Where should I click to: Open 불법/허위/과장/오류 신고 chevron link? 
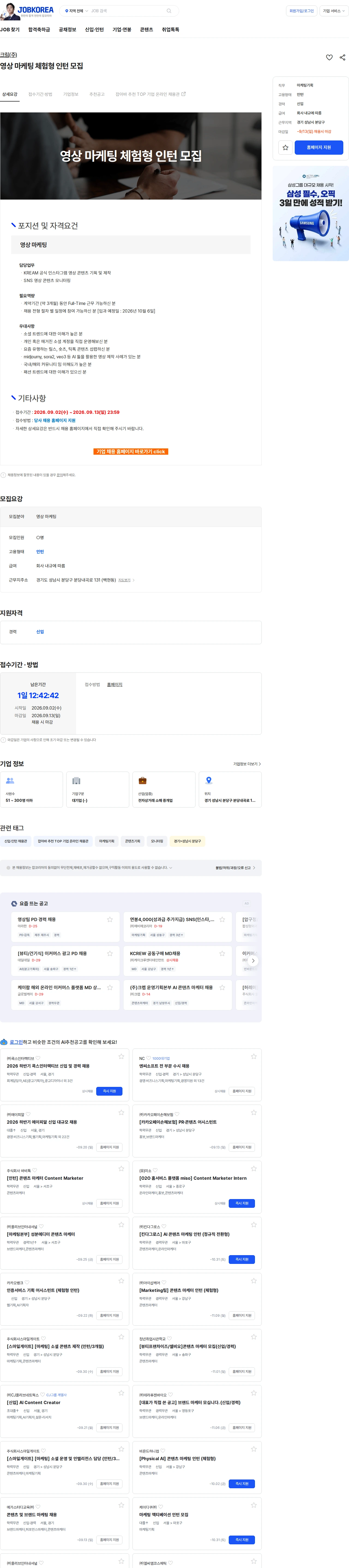click(x=236, y=867)
